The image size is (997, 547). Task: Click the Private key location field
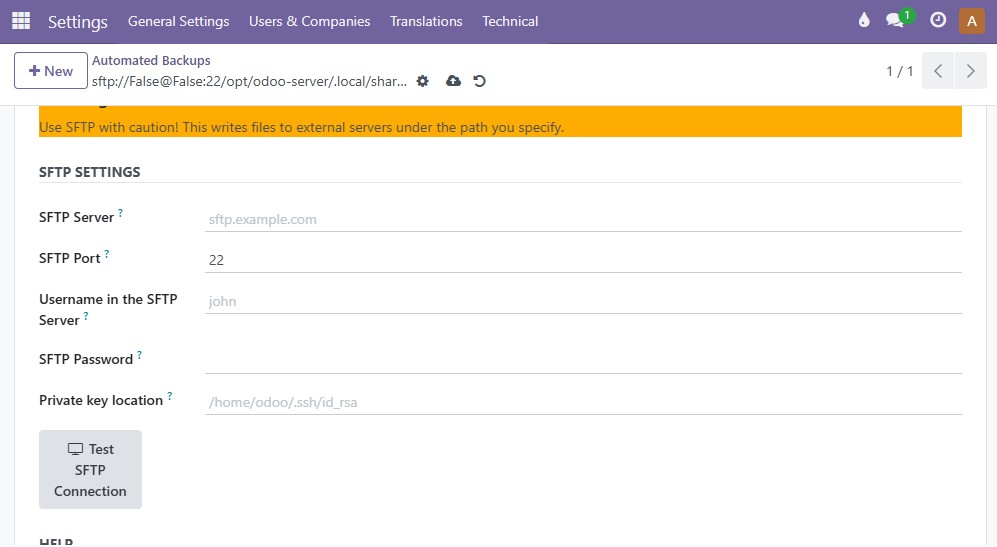[x=582, y=403]
